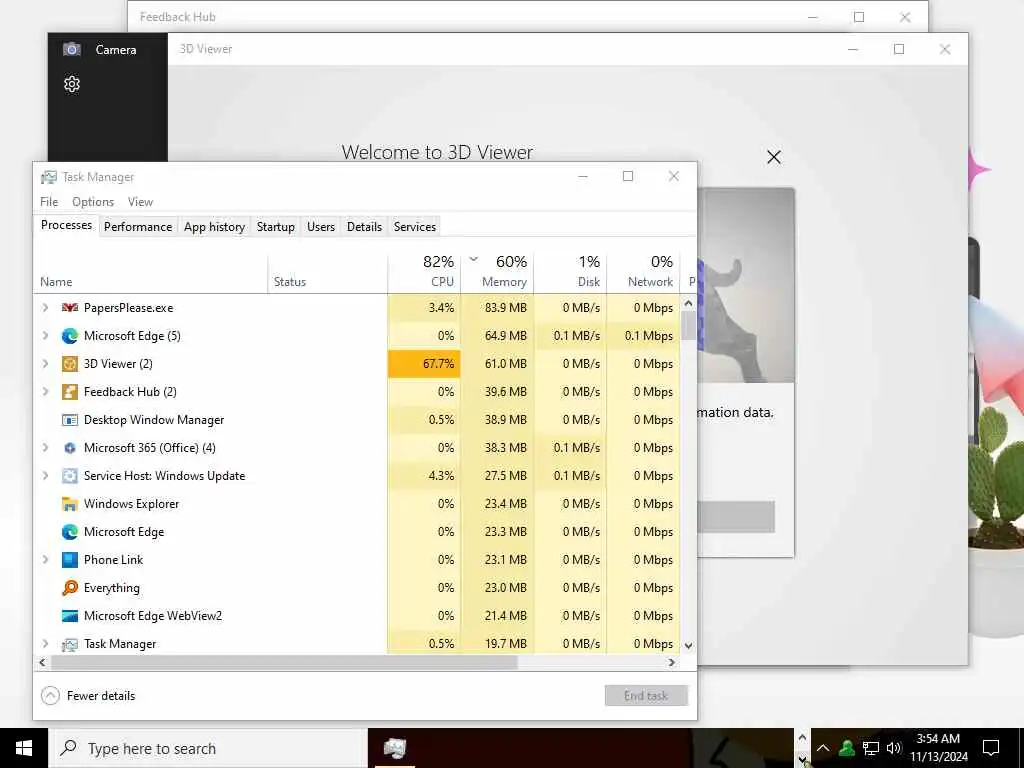Click the single Microsoft Edge process icon
The width and height of the screenshot is (1024, 768).
point(69,532)
